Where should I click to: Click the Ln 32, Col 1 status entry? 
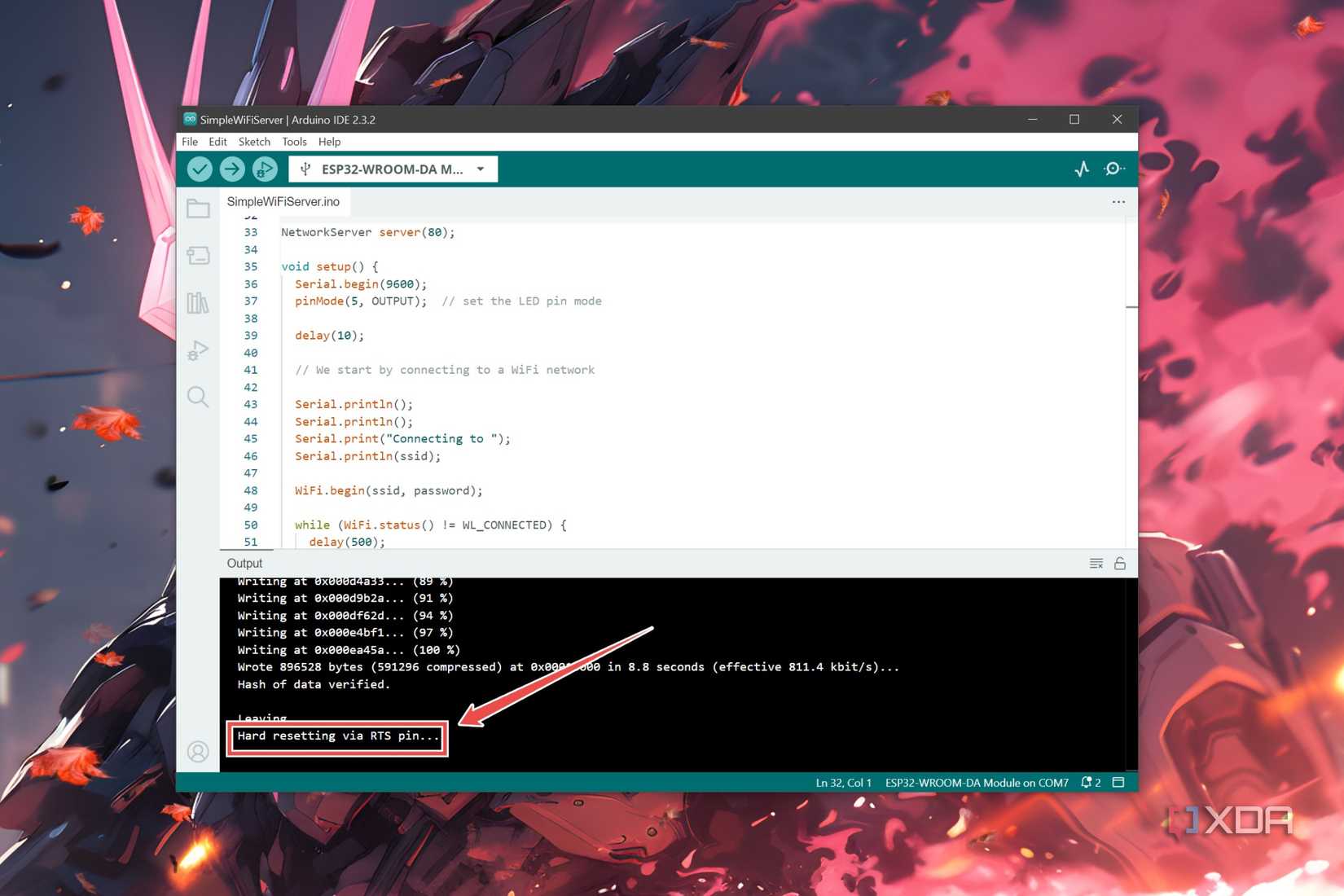click(843, 783)
